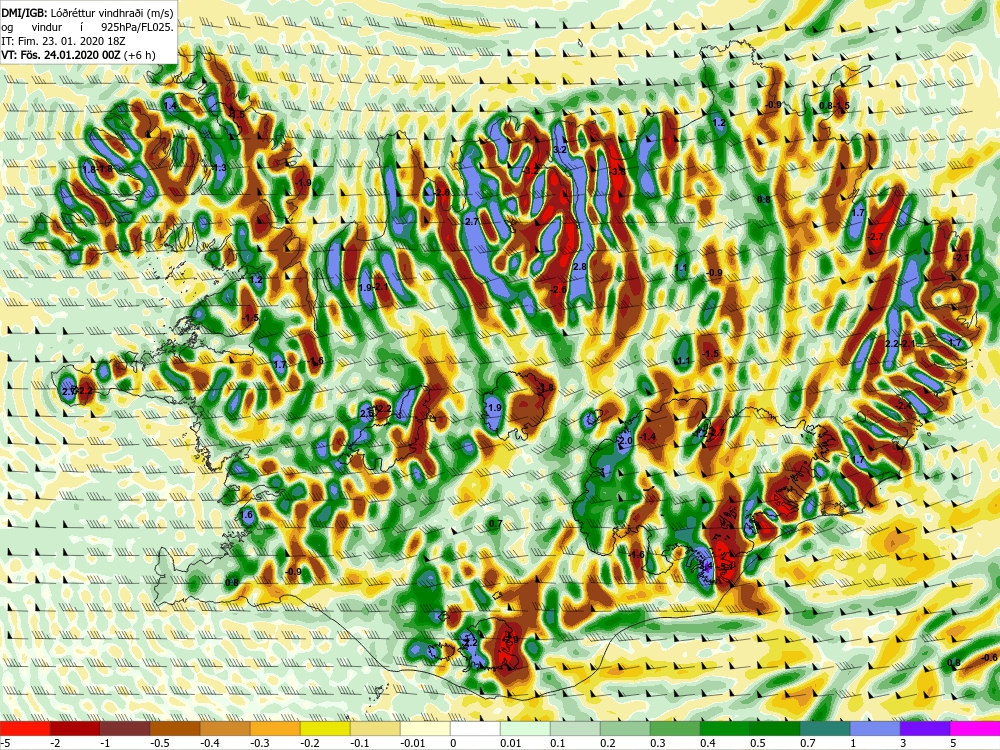Click the bright yellow legend swatch above -0.2
This screenshot has height=750, width=1000.
point(325,728)
